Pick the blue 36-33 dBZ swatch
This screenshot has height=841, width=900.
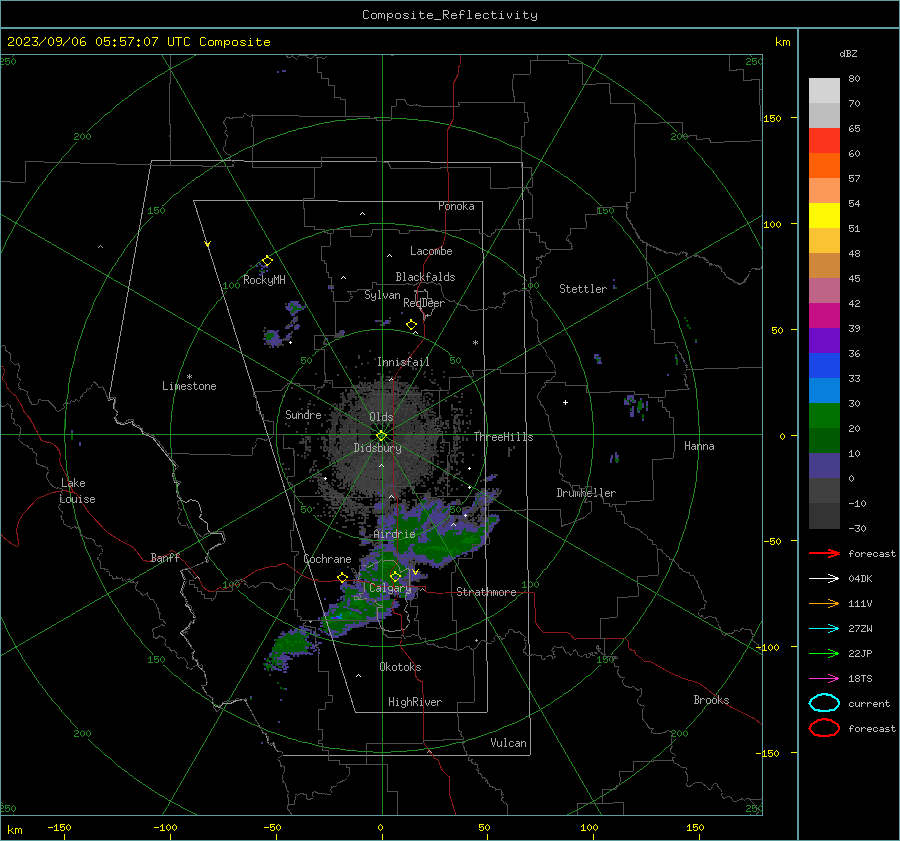click(824, 366)
